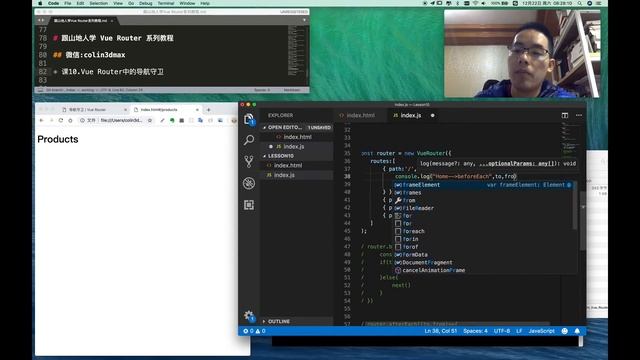Choose the forin snippet suggestion
This screenshot has height=360, width=640.
483,239
